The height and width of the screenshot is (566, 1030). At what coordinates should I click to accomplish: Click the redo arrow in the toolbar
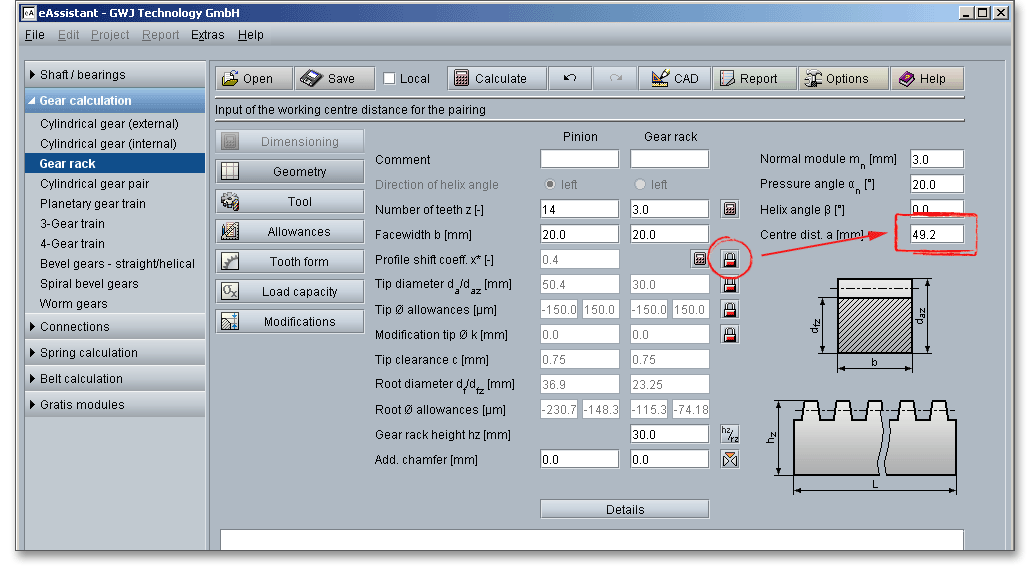coord(616,79)
